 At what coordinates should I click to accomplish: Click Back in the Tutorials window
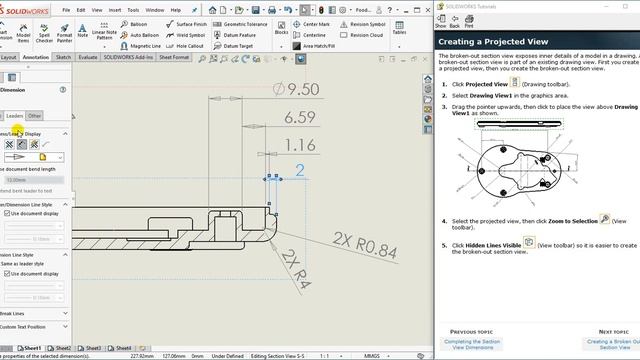tap(455, 22)
